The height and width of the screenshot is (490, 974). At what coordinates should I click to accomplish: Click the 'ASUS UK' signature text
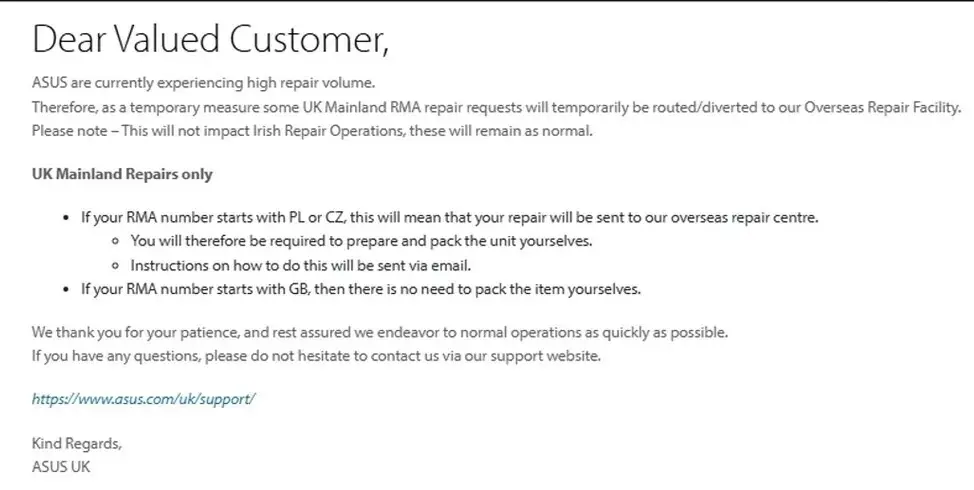[x=61, y=467]
